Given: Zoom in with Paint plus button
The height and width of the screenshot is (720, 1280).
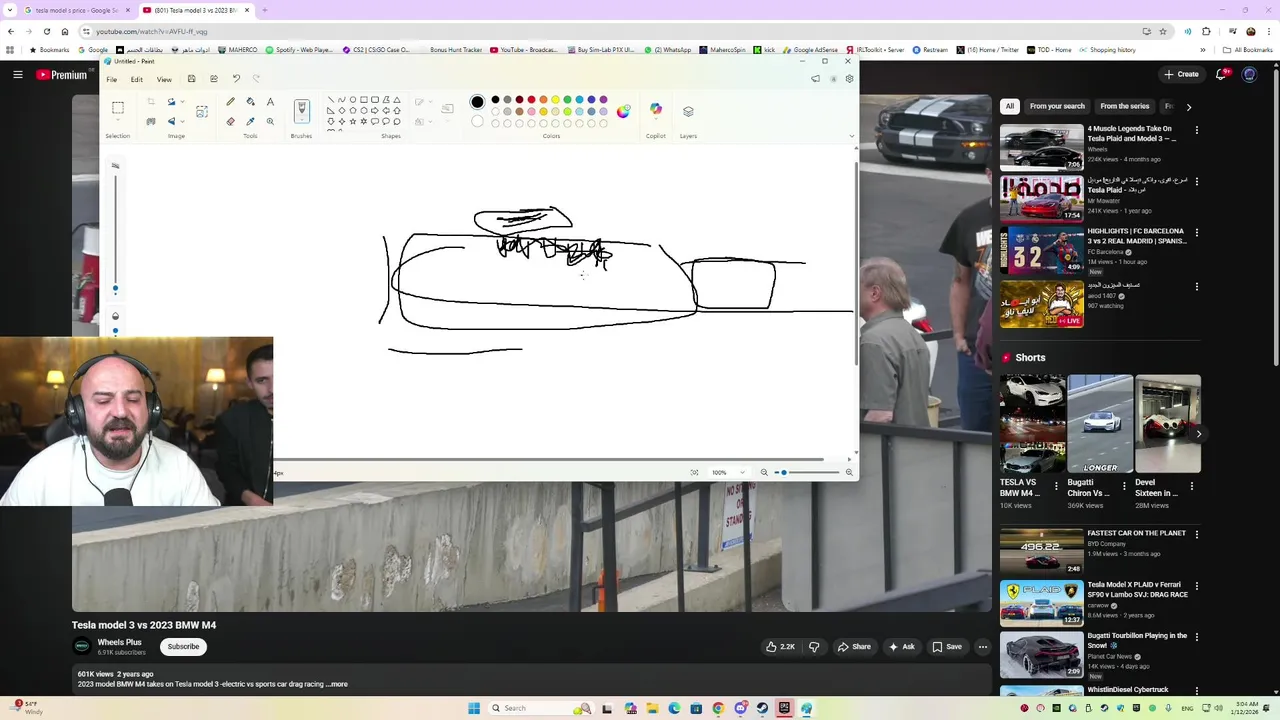Looking at the screenshot, I should 849,472.
